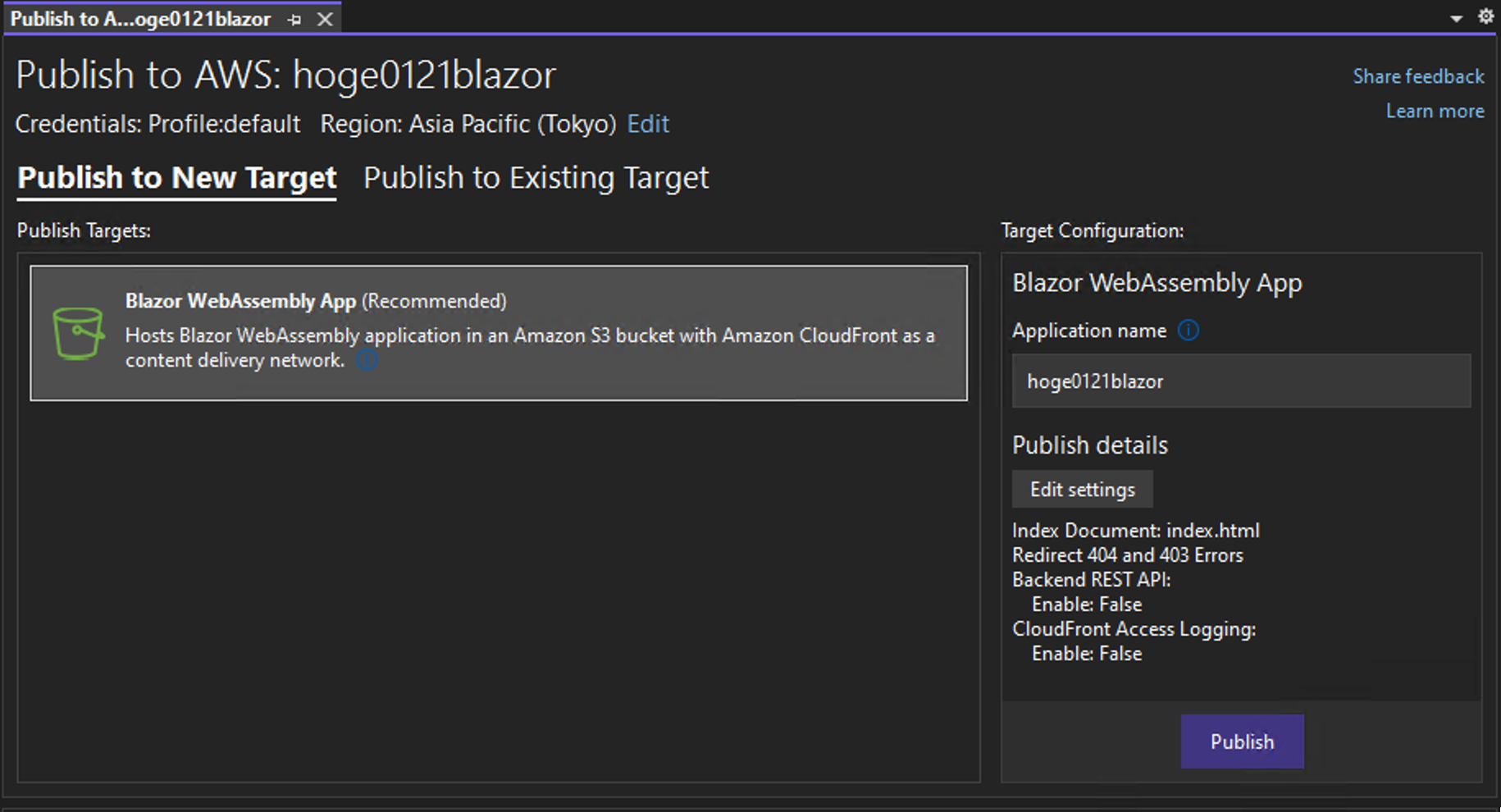This screenshot has height=812, width=1501.
Task: Click the Application name input field
Action: click(1241, 381)
